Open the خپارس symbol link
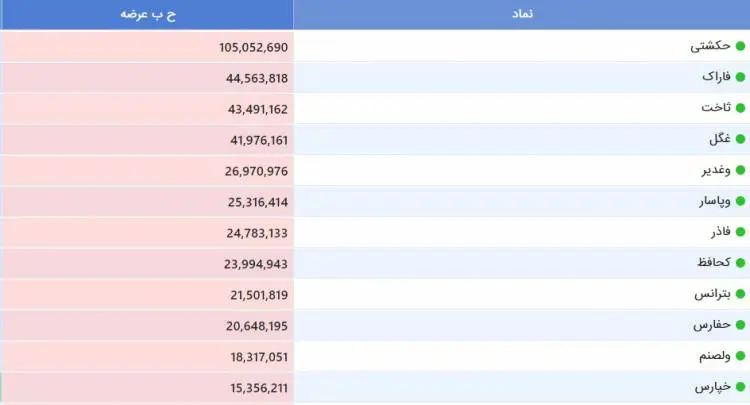The image size is (750, 405). pyautogui.click(x=712, y=388)
